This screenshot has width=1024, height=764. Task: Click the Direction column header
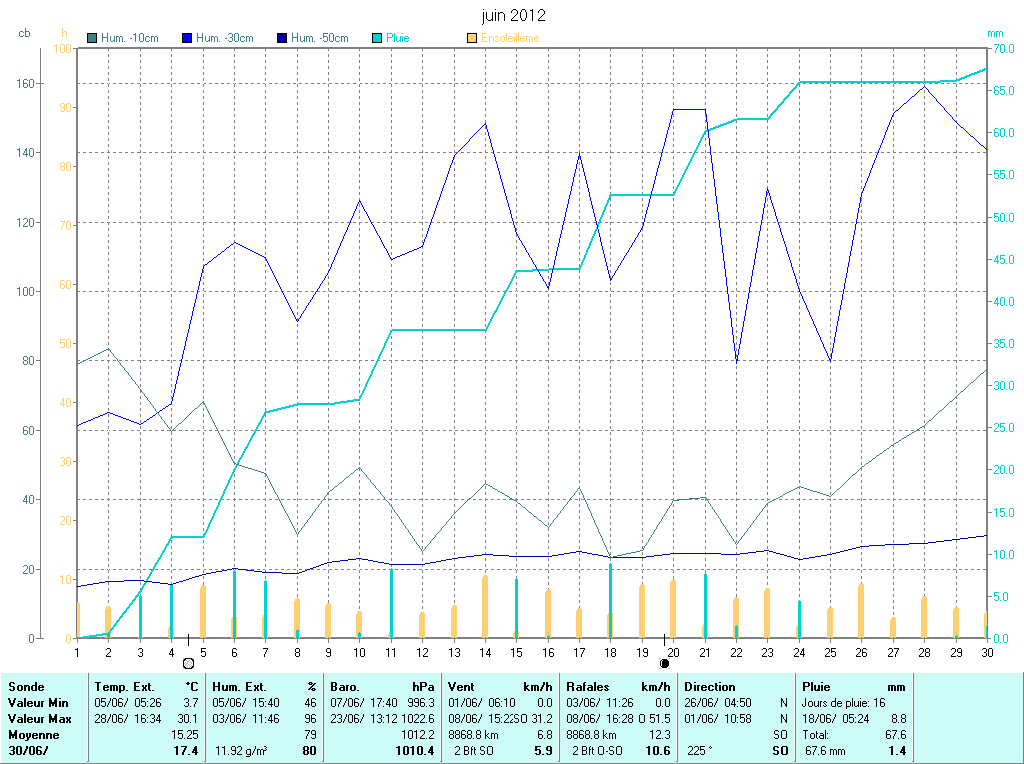[x=710, y=687]
